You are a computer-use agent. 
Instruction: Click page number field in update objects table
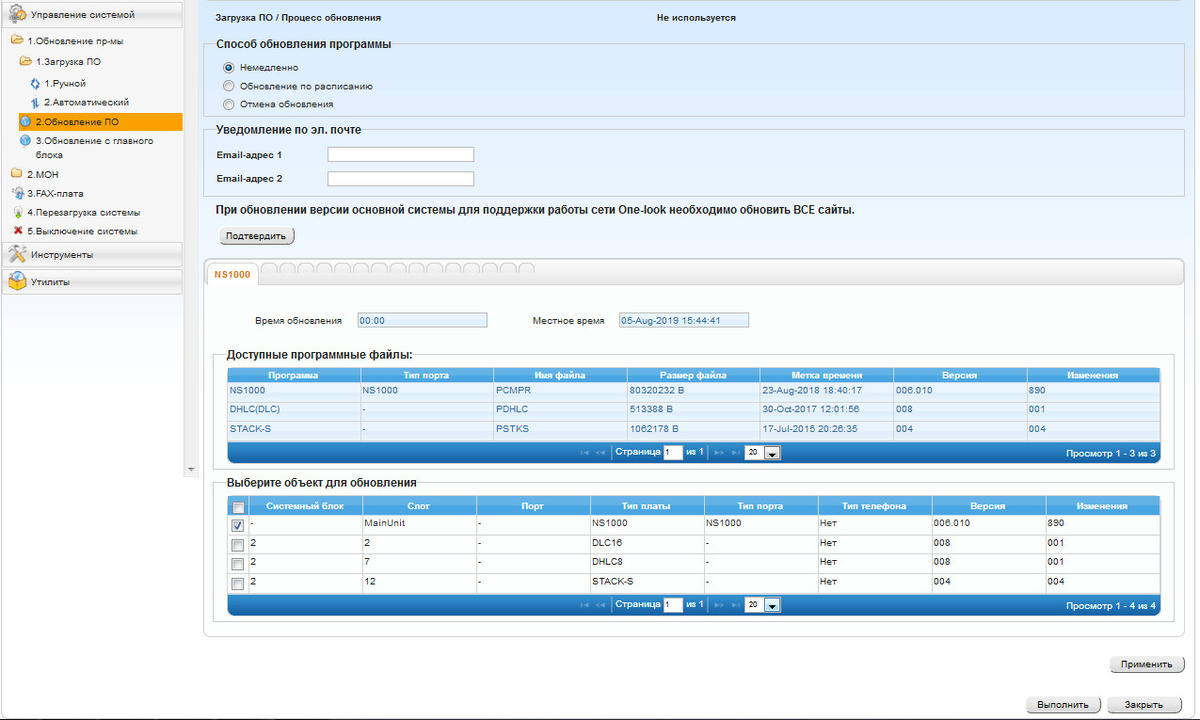[673, 605]
